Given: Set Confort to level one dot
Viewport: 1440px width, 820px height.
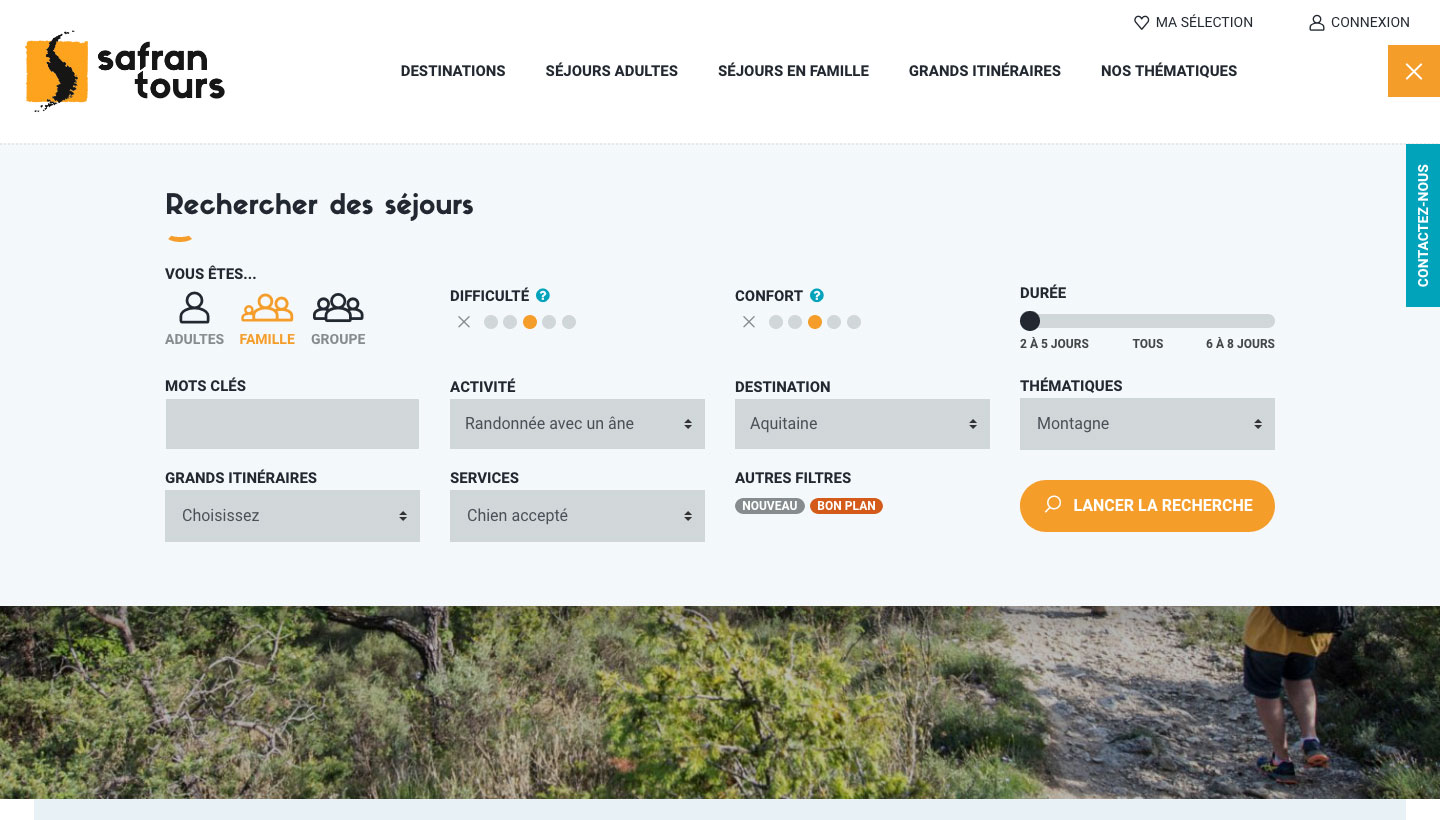Looking at the screenshot, I should pyautogui.click(x=776, y=322).
